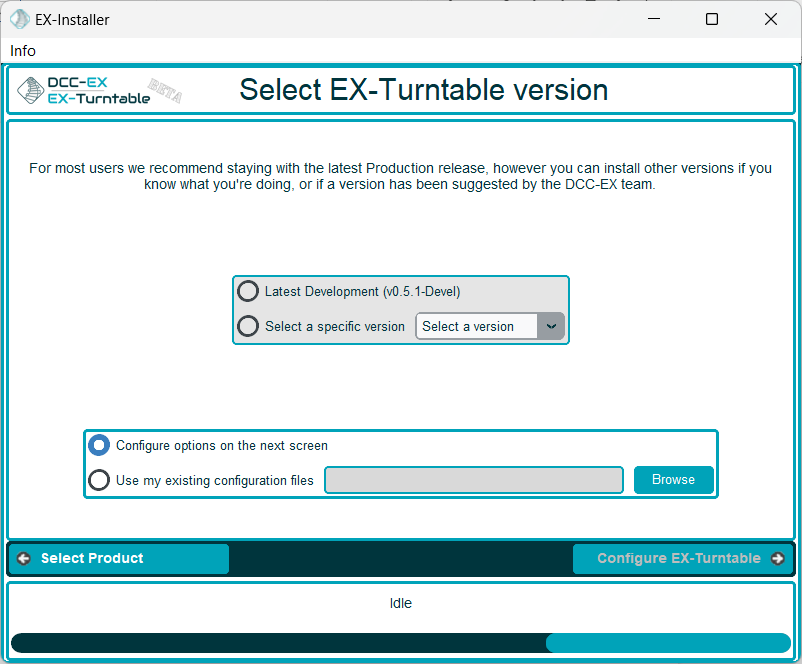Select the Latest Development v0.5.1-Devel option
802x664 pixels.
tap(248, 292)
